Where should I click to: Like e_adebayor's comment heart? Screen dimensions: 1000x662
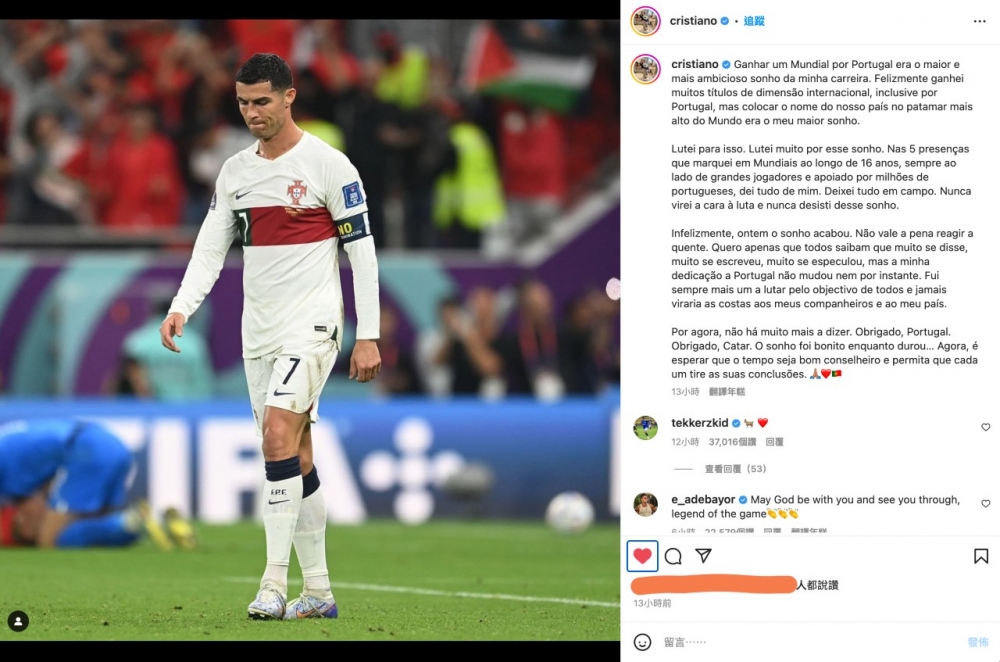pyautogui.click(x=985, y=504)
